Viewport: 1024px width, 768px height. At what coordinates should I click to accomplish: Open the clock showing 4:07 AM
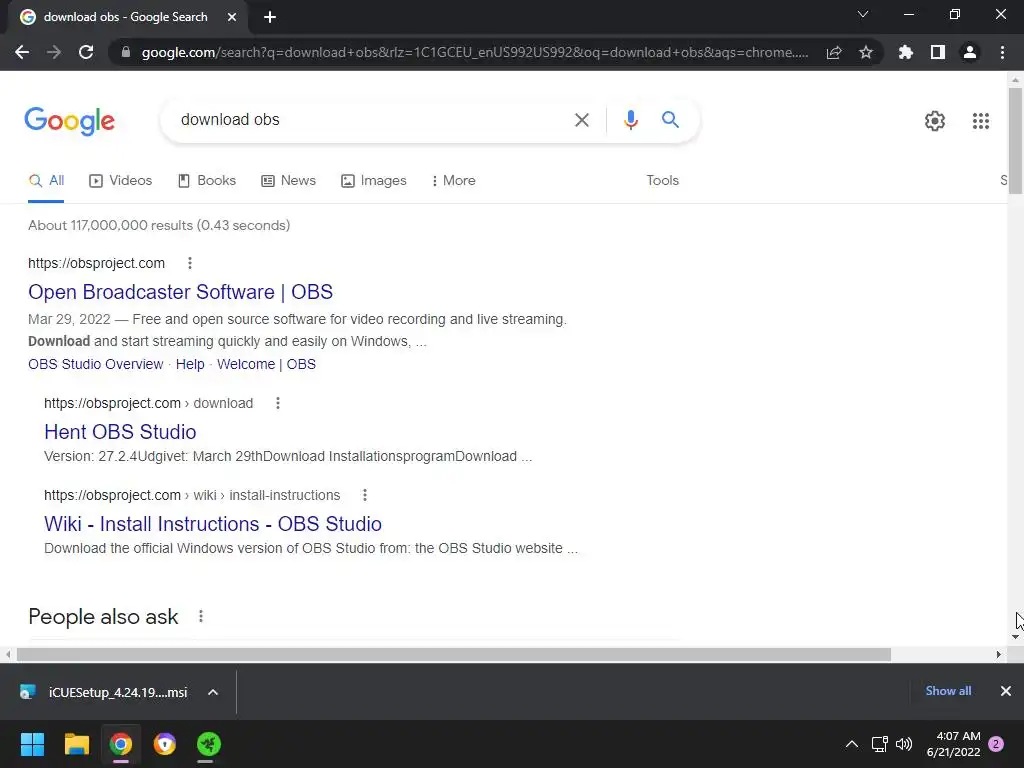[x=953, y=744]
